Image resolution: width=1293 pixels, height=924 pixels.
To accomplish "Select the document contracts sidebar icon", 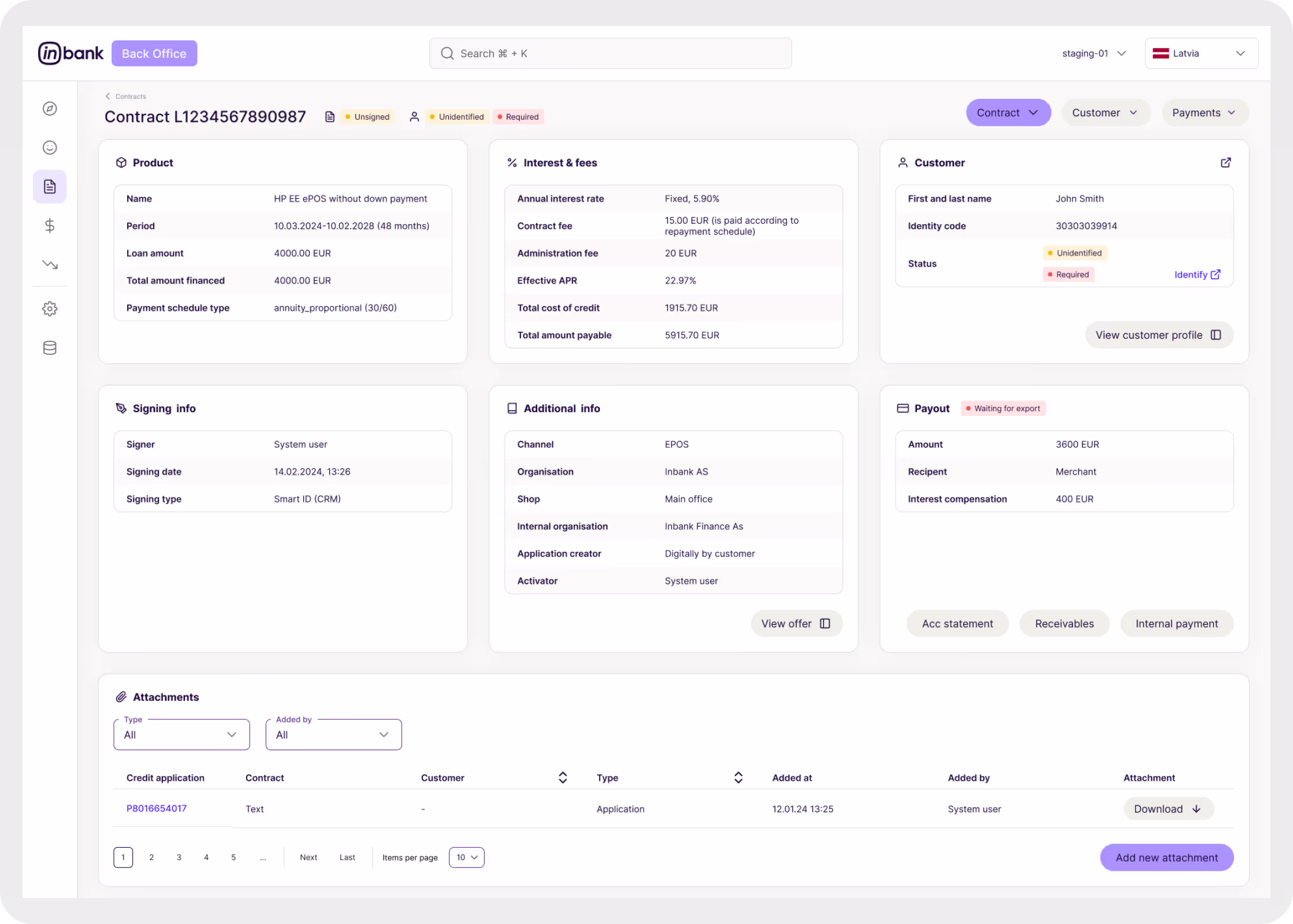I will point(50,187).
